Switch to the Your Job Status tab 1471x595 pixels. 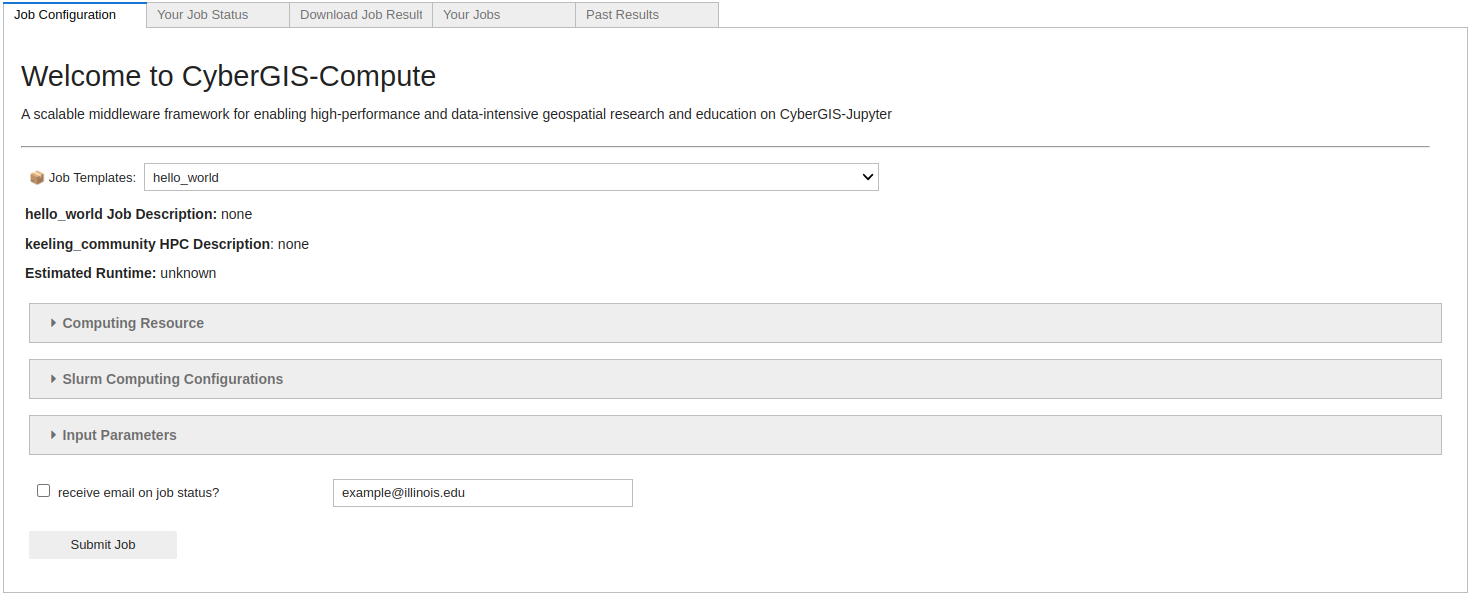[217, 15]
